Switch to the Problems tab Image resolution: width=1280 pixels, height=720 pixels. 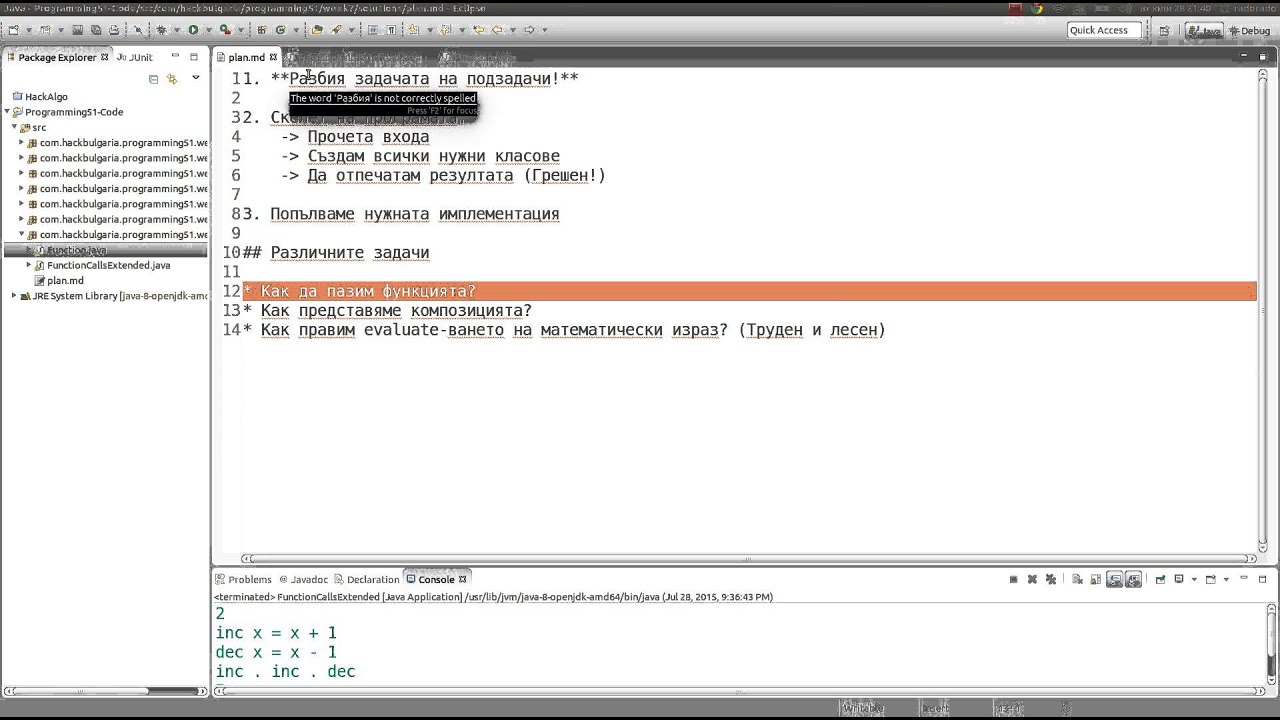243,579
